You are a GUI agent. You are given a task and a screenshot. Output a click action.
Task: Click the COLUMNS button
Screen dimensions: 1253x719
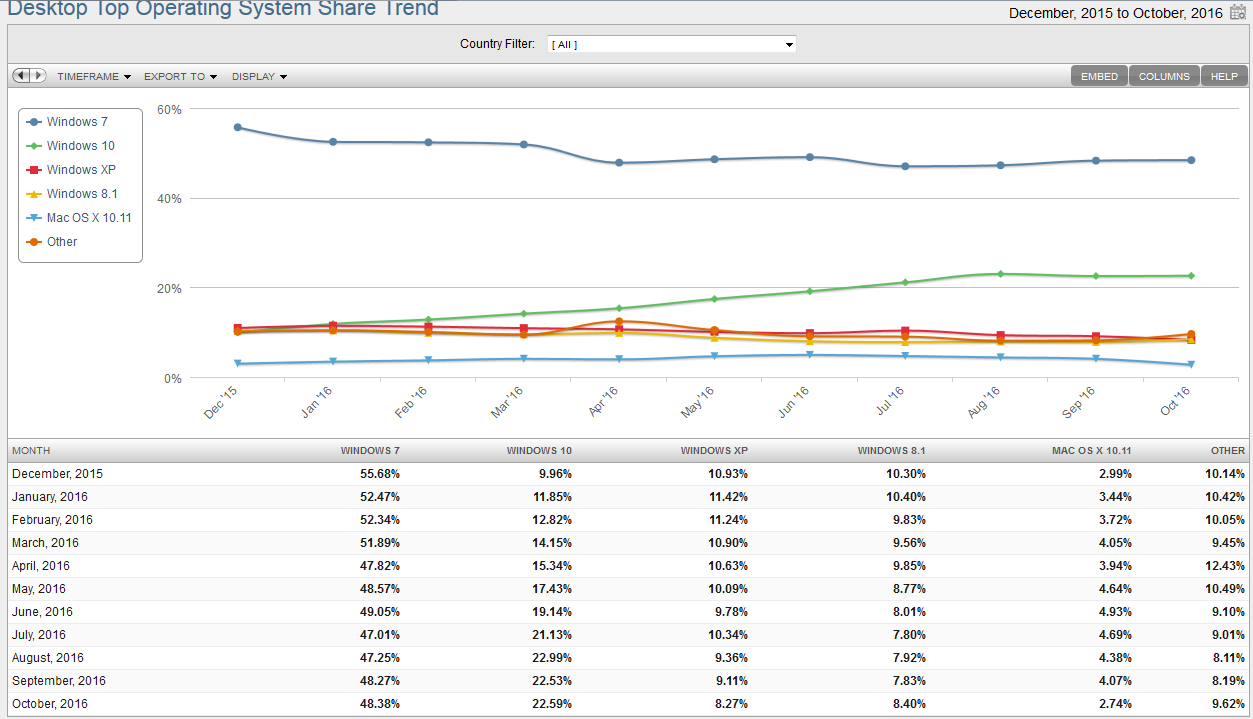tap(1164, 76)
